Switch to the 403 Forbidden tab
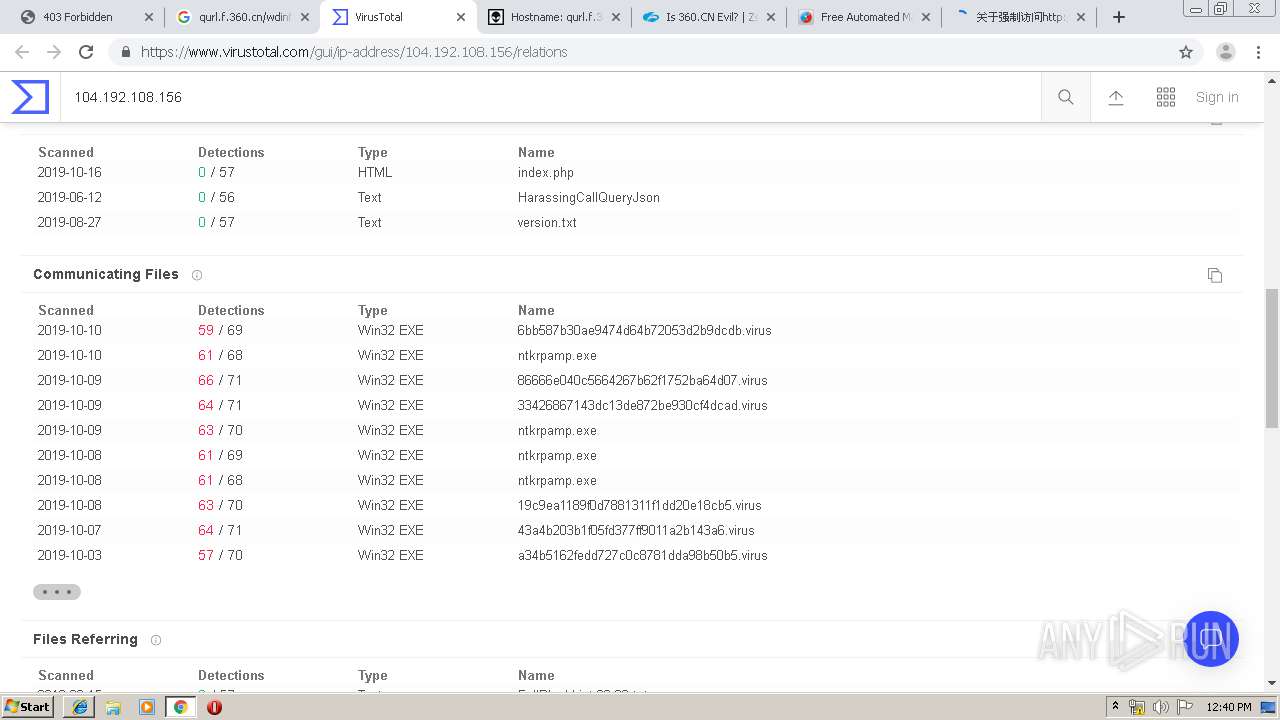 click(x=85, y=17)
